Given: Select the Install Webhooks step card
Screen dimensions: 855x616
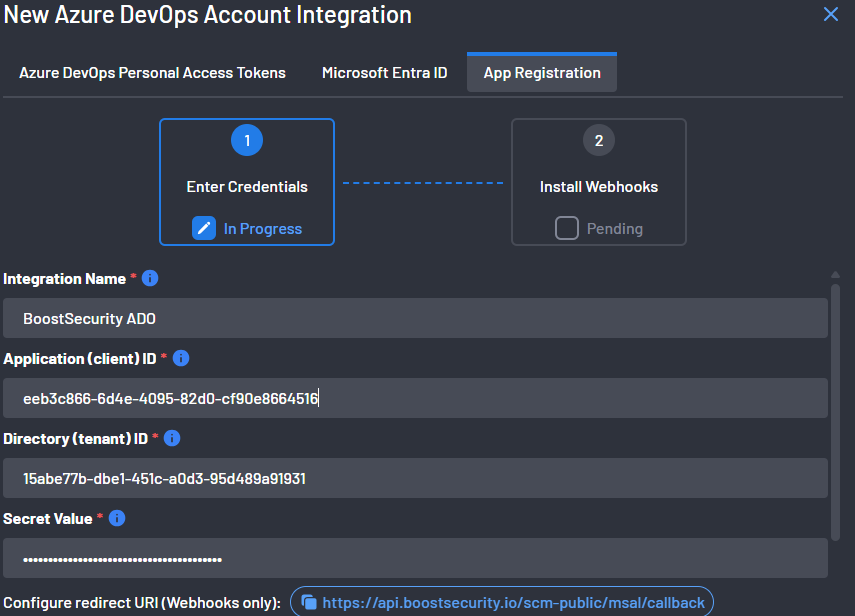Looking at the screenshot, I should [x=599, y=182].
